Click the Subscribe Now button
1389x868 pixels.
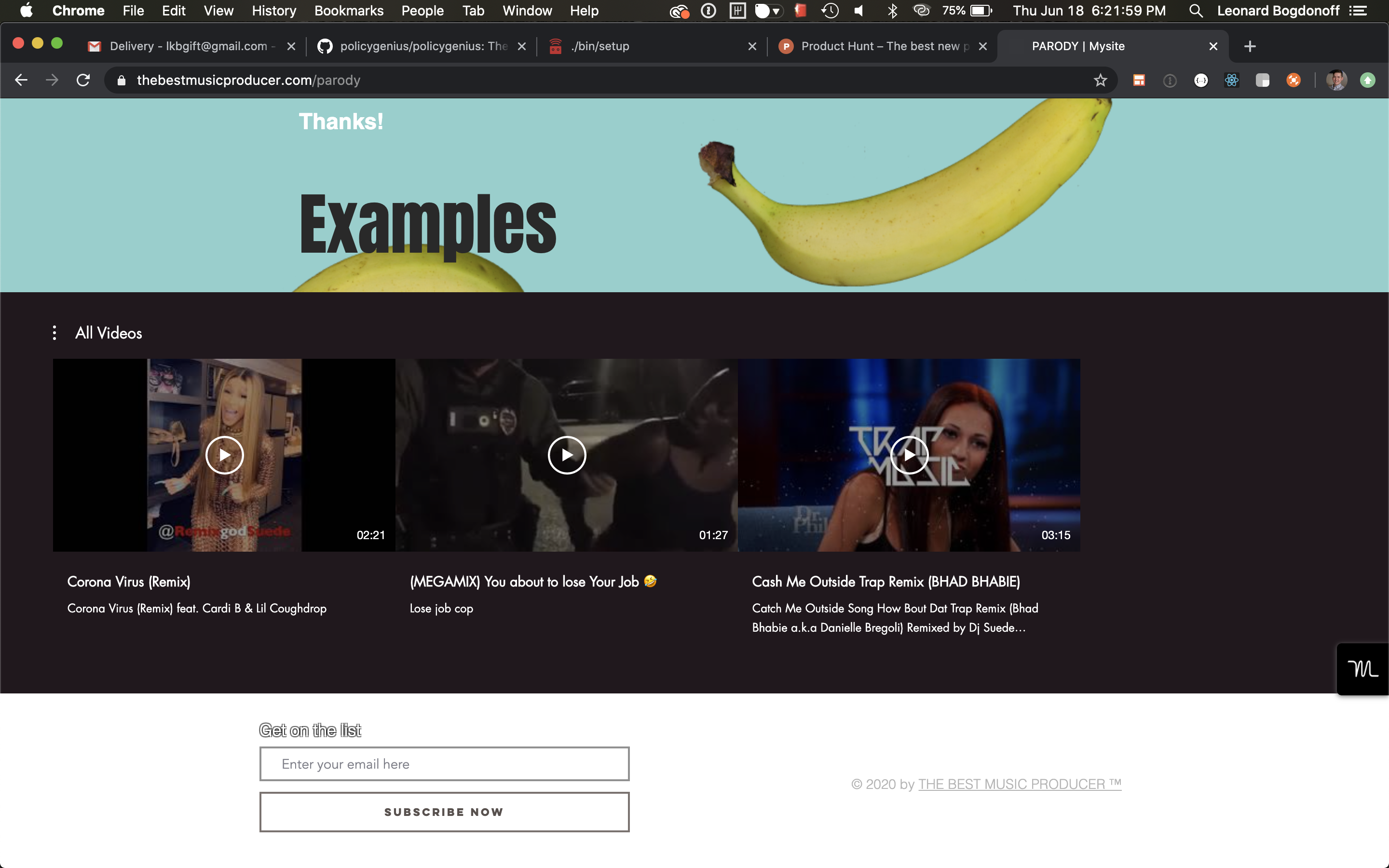point(444,812)
